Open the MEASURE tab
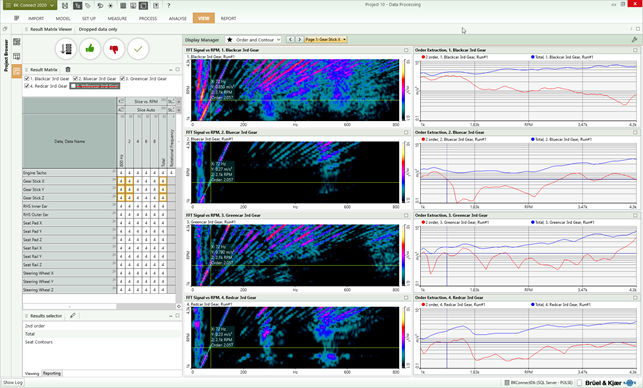Image resolution: width=643 pixels, height=388 pixels. (117, 18)
